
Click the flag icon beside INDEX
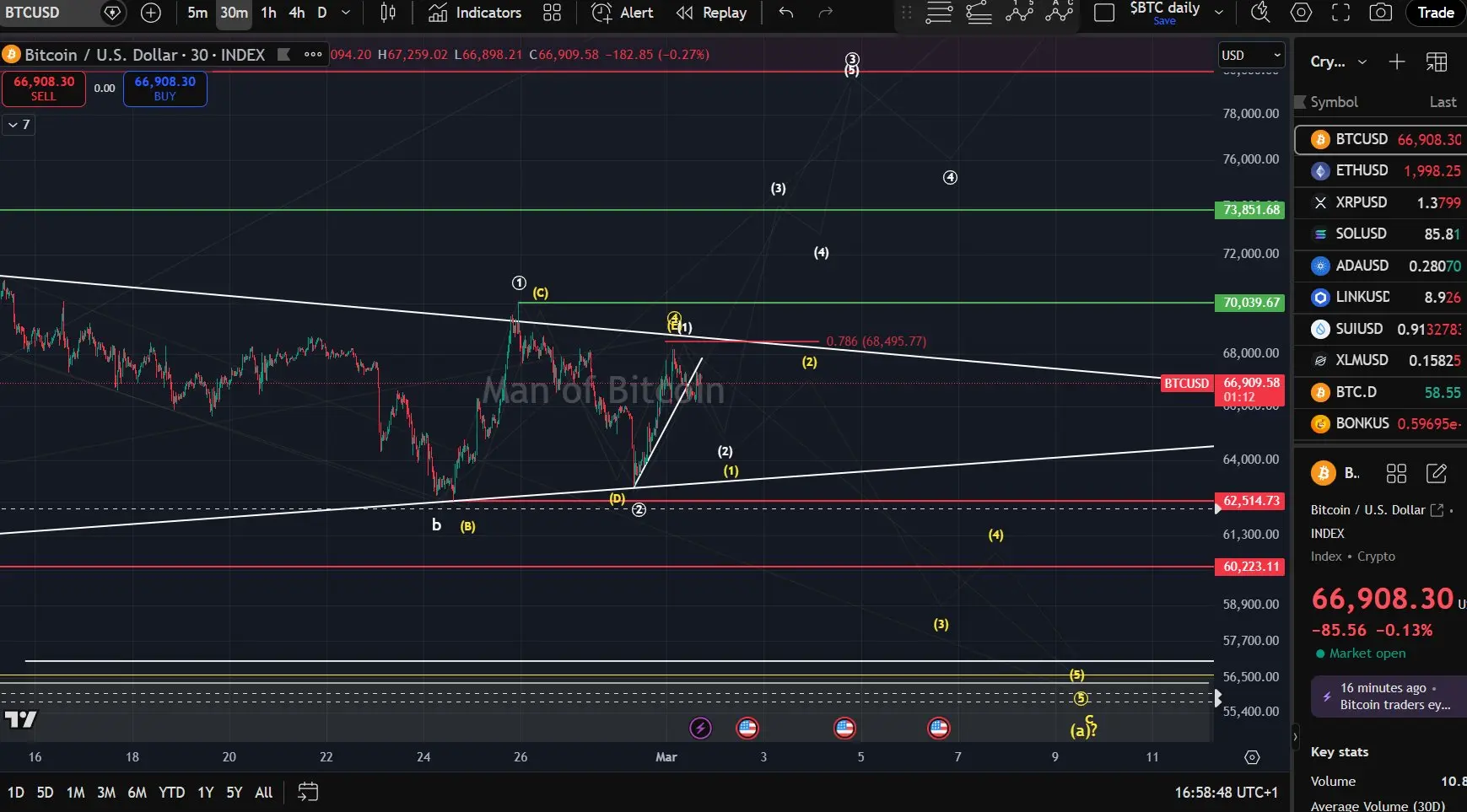tap(284, 55)
